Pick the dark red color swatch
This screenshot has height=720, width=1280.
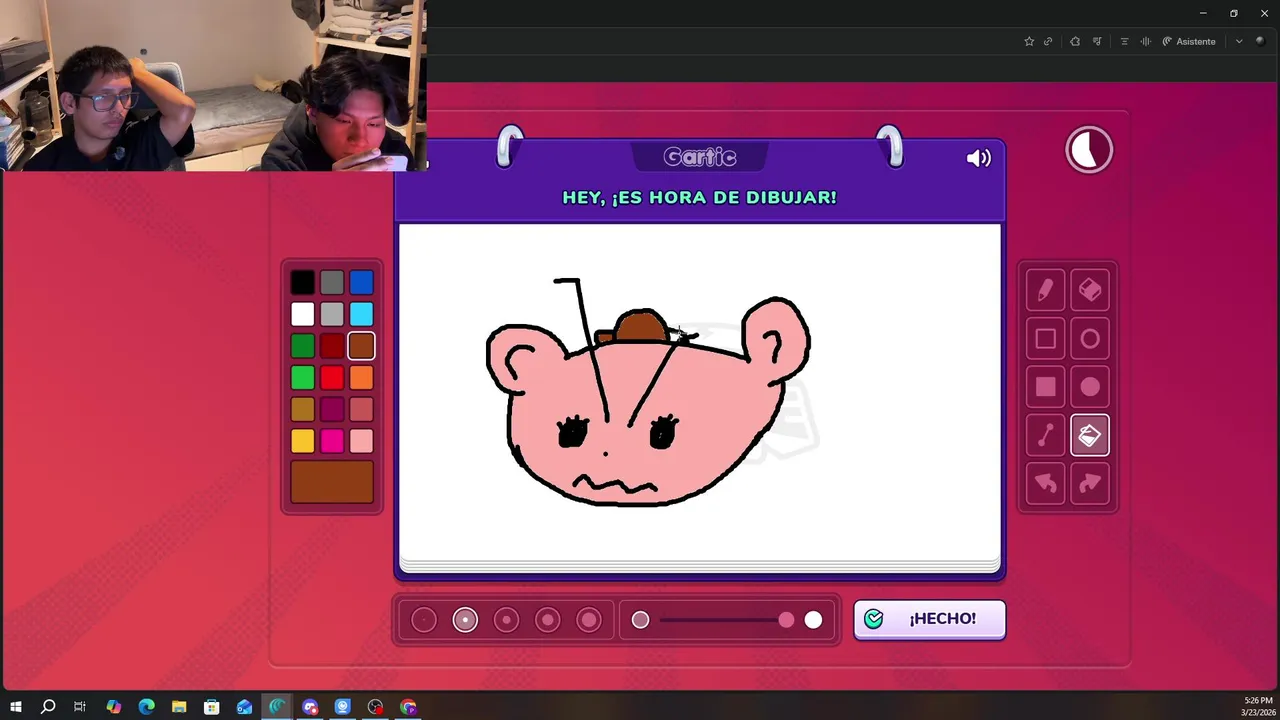pyautogui.click(x=332, y=346)
